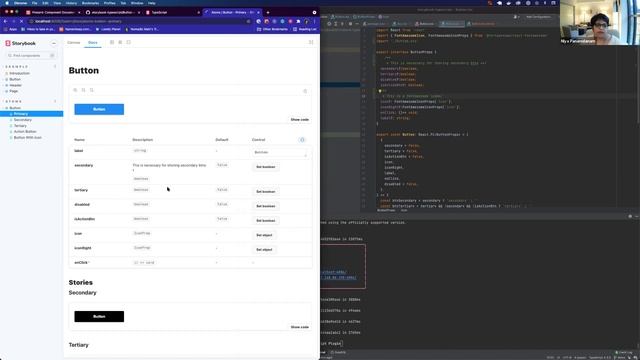Open the Apps bookmarks shortcut
This screenshot has width=640, height=360.
coord(11,29)
